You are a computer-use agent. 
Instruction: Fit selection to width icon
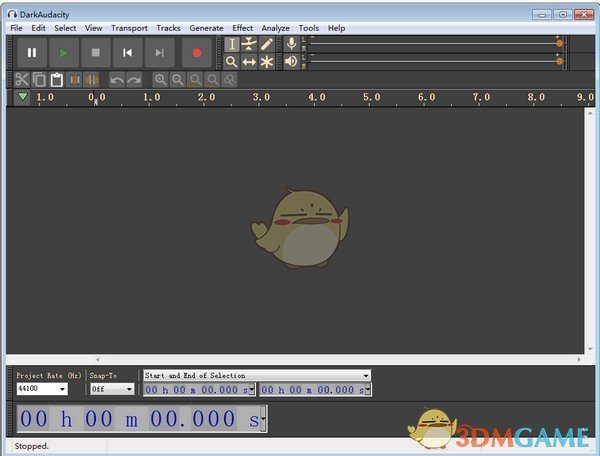pyautogui.click(x=195, y=80)
